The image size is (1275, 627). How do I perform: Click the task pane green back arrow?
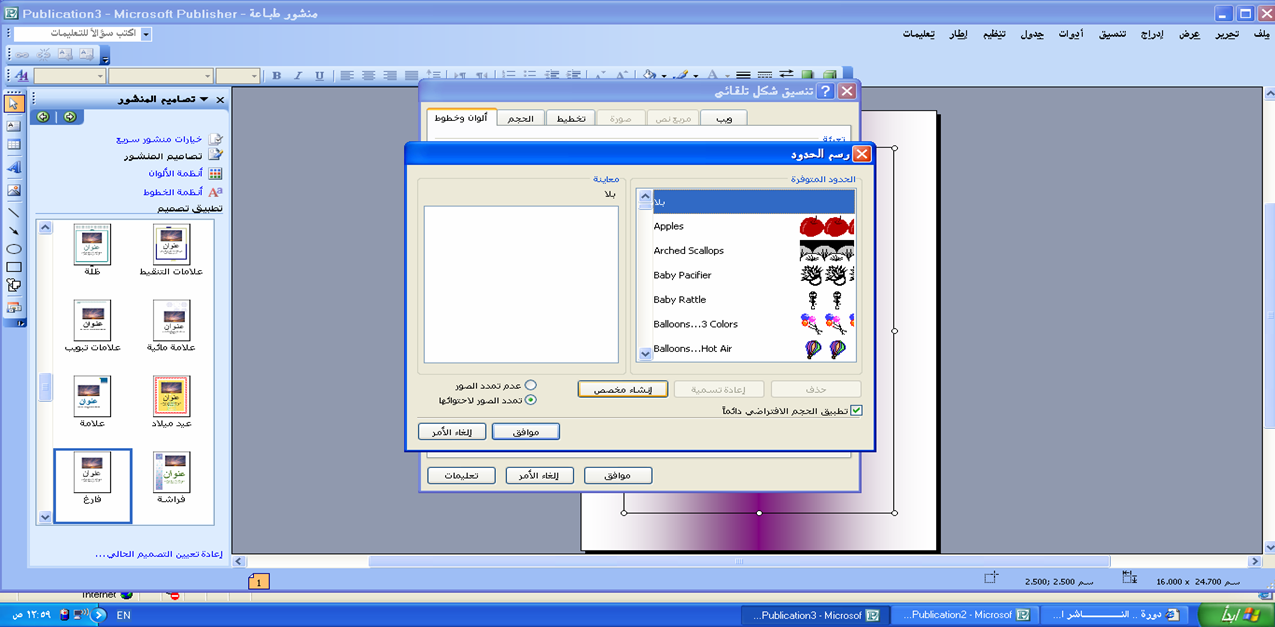pos(69,117)
